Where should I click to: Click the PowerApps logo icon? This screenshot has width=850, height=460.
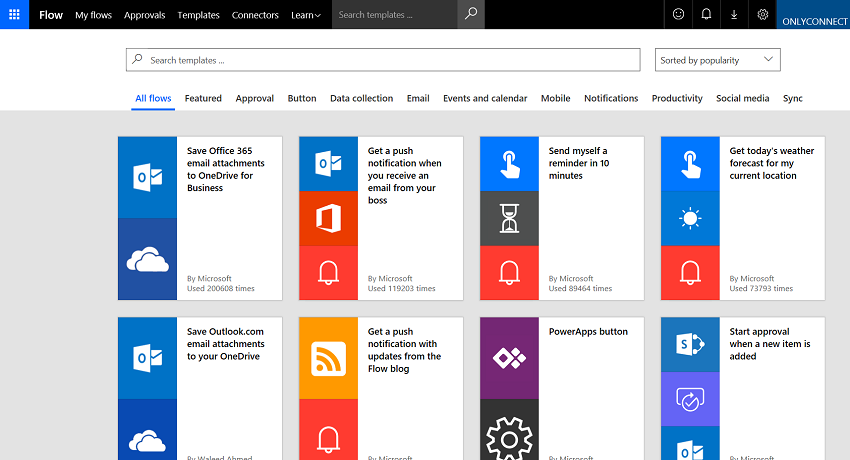coord(510,358)
